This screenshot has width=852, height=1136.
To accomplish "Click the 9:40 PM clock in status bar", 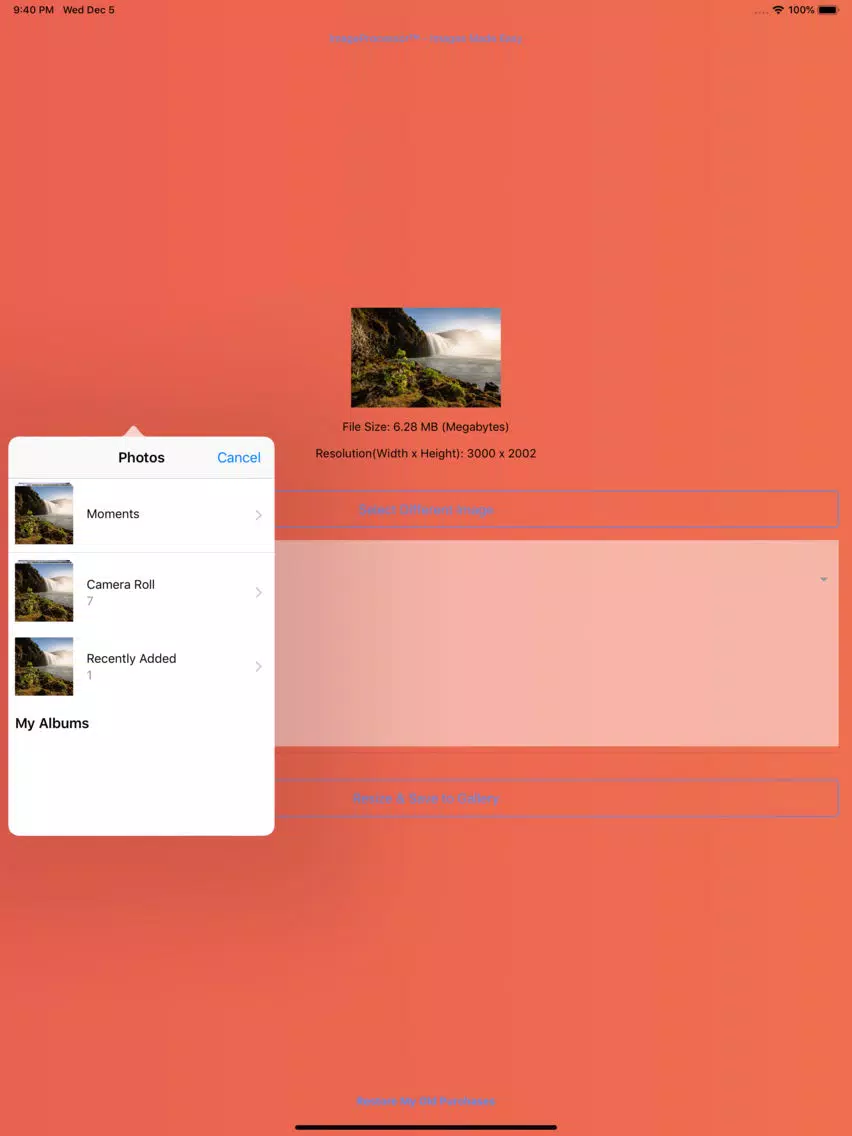I will [33, 10].
